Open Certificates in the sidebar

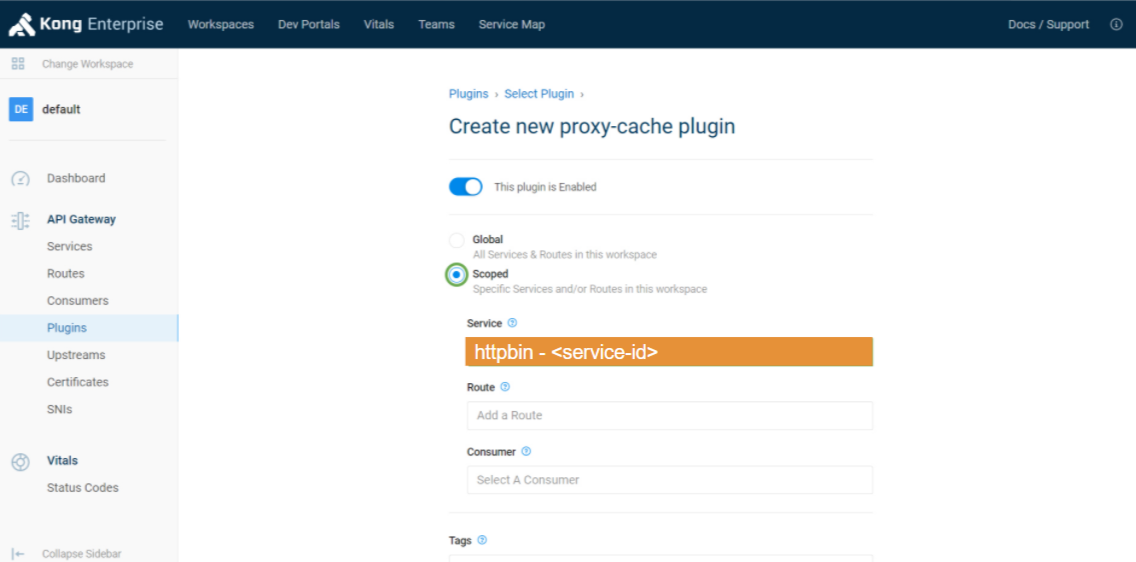click(78, 382)
